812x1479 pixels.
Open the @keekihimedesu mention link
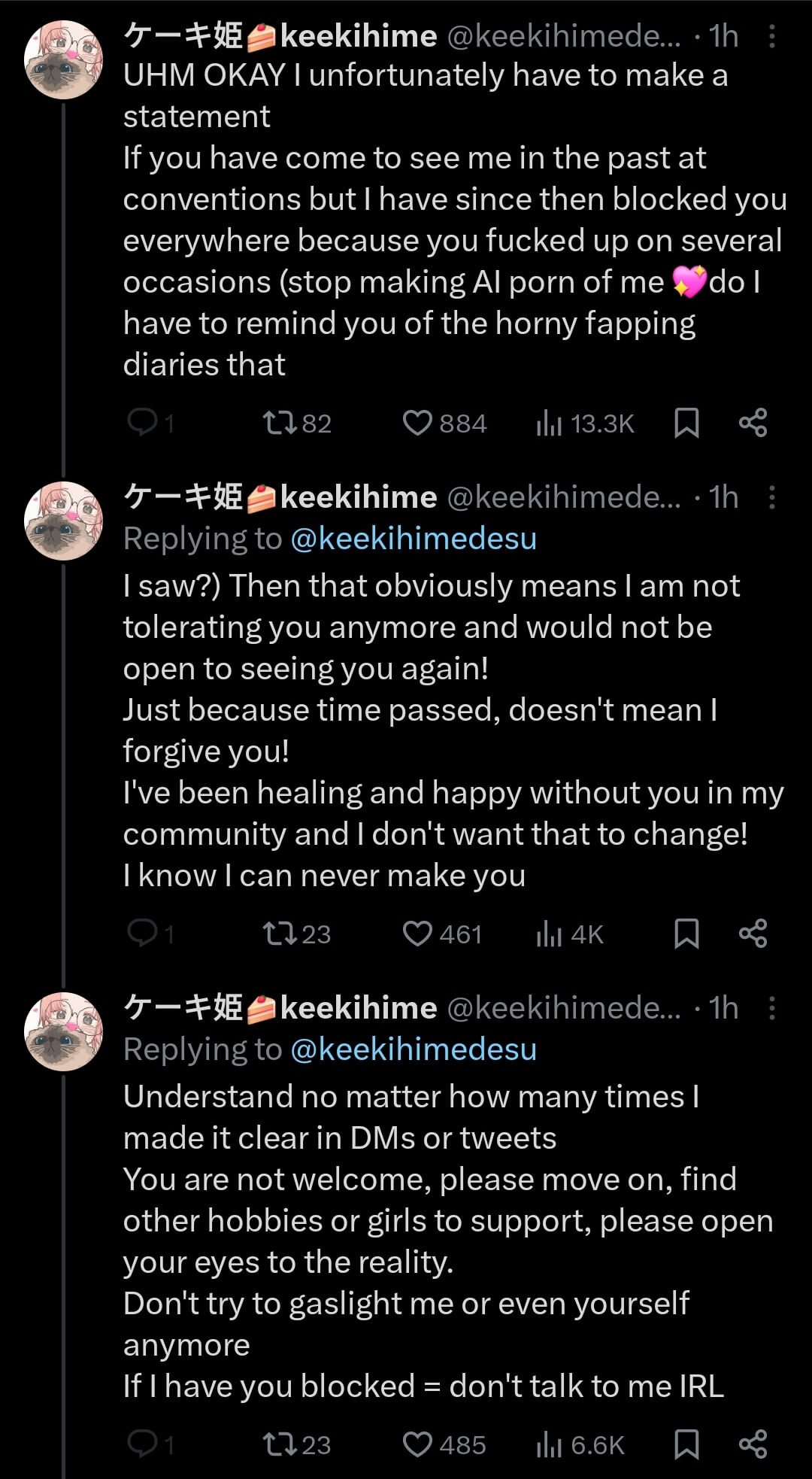click(x=413, y=538)
